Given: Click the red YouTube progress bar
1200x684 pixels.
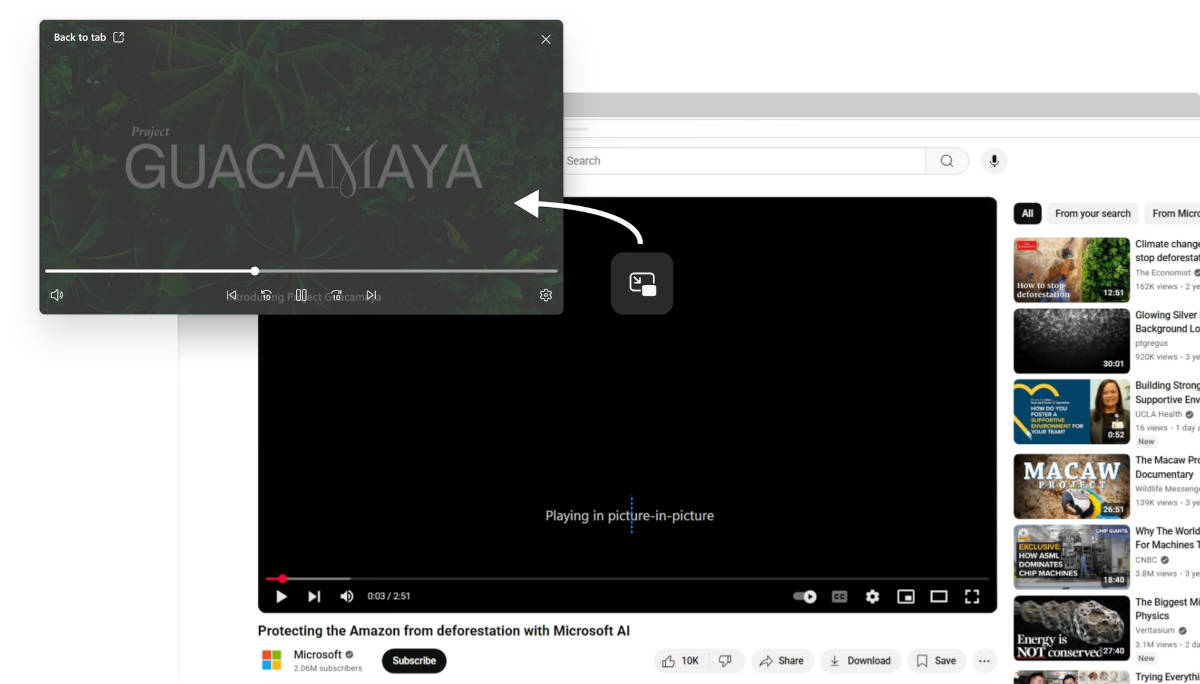Looking at the screenshot, I should point(627,578).
